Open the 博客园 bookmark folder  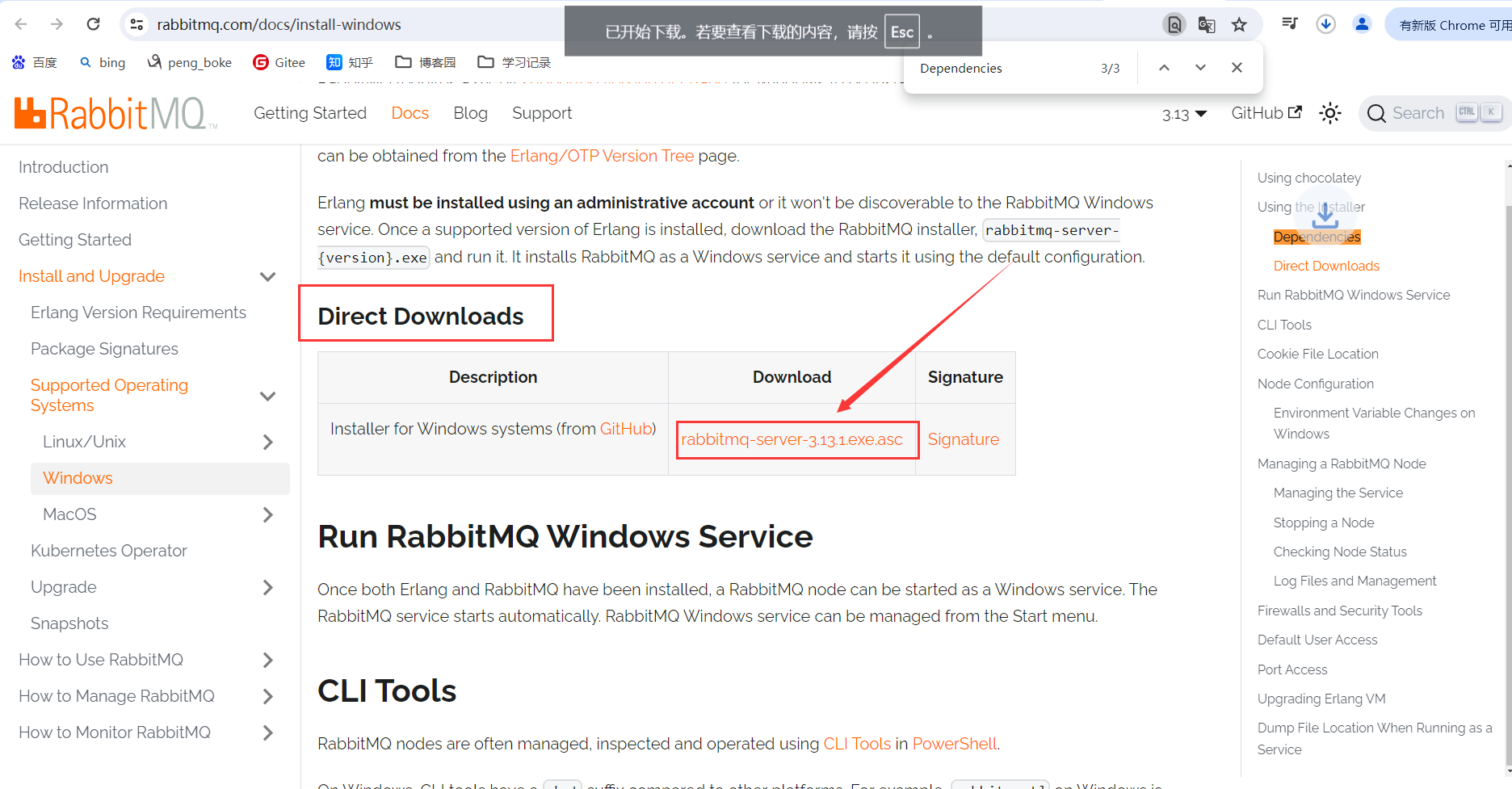point(426,62)
